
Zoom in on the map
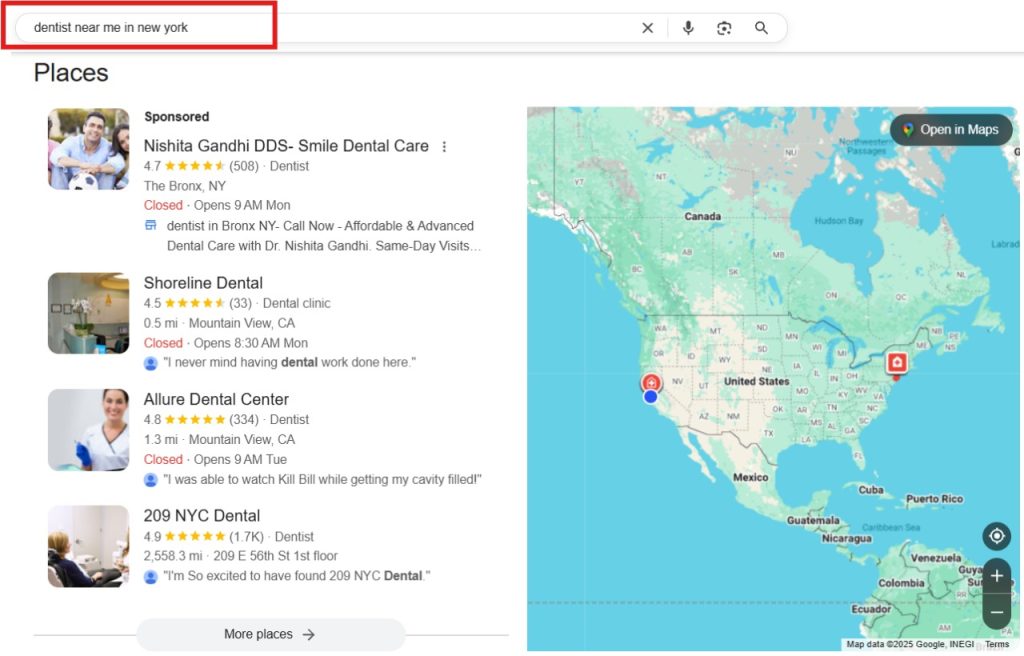(996, 576)
